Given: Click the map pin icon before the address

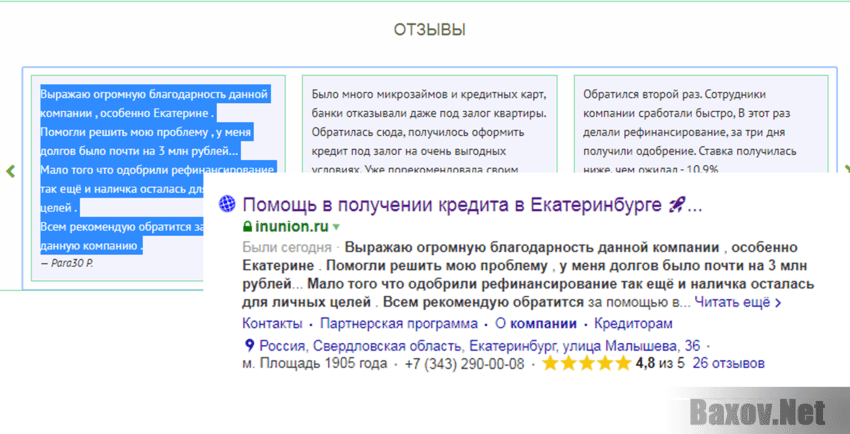Looking at the screenshot, I should 249,345.
